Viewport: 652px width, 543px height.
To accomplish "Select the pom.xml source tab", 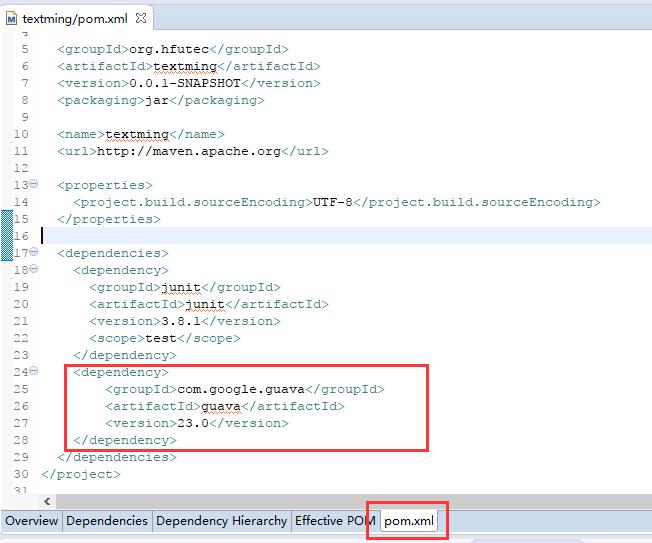I will (409, 521).
